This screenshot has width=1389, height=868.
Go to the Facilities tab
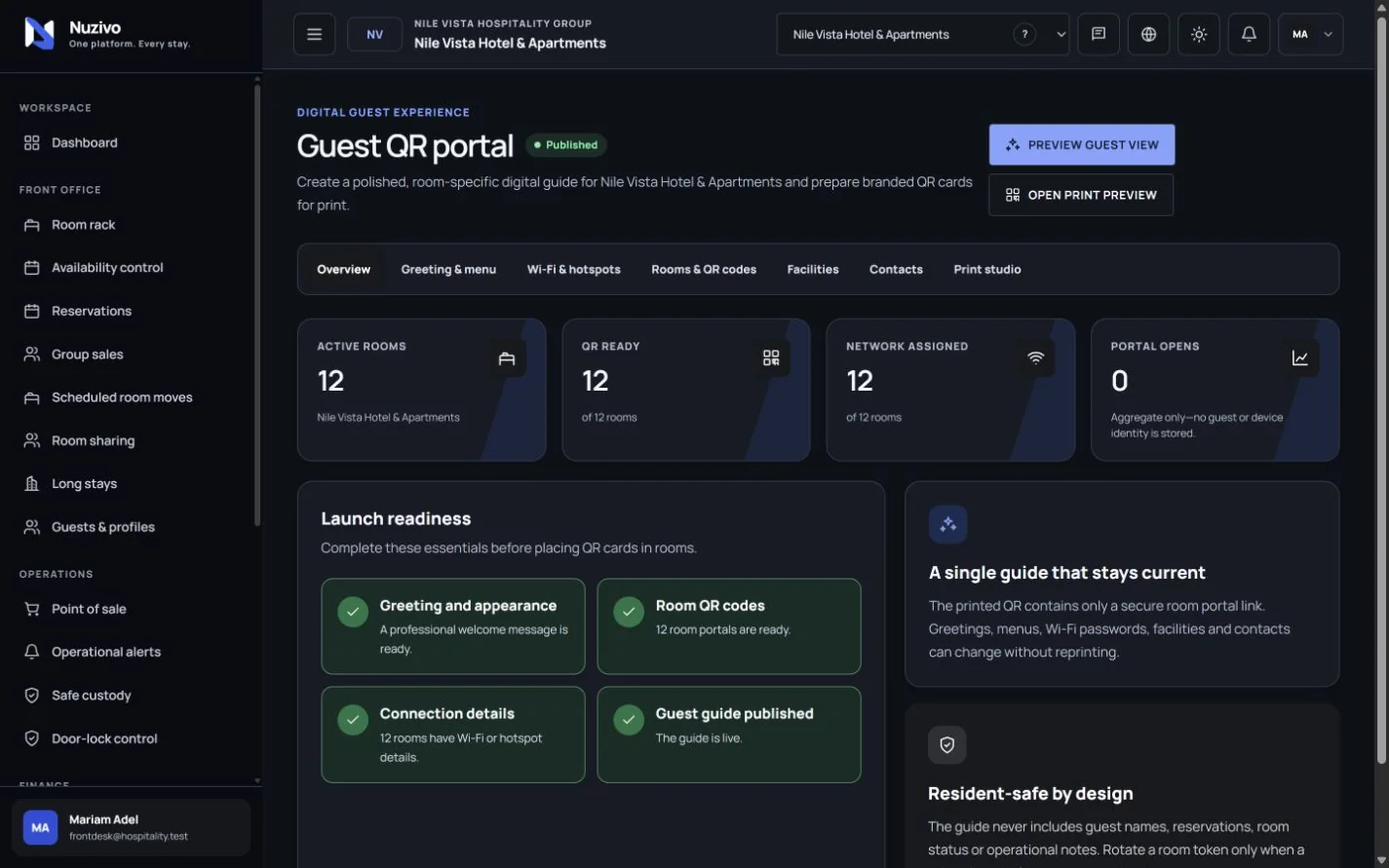tap(813, 269)
